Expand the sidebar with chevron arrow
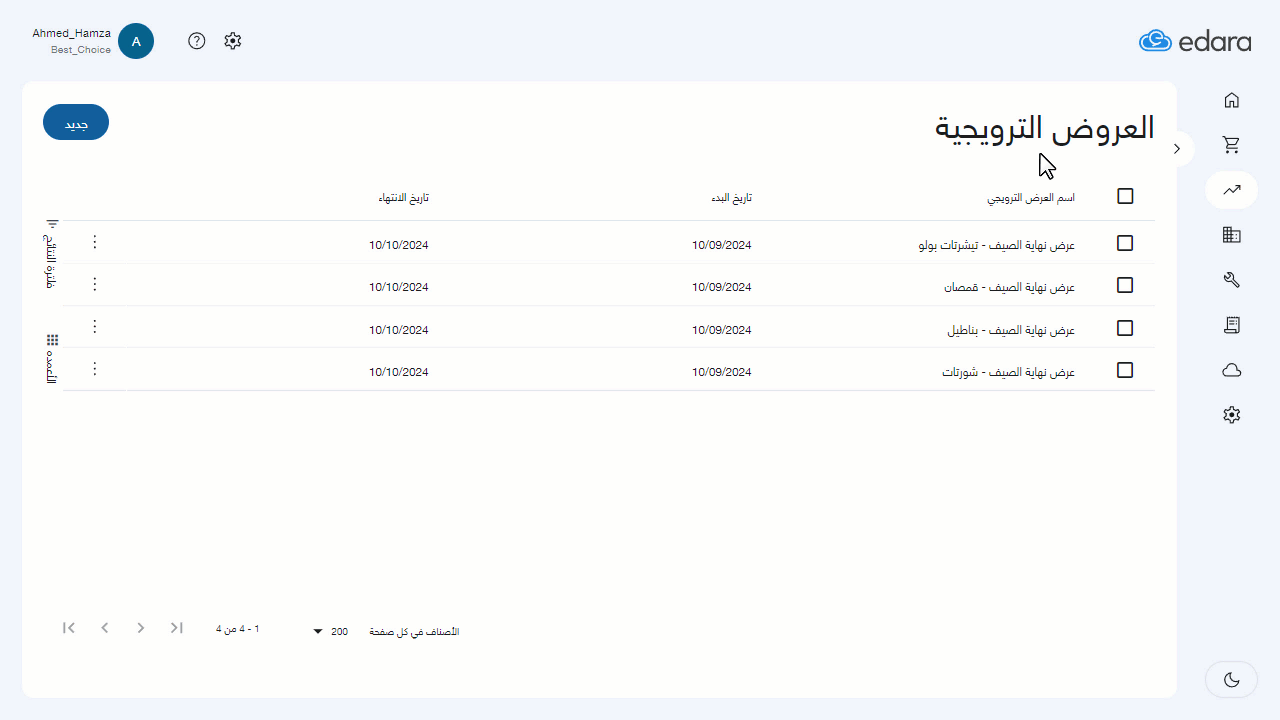Image resolution: width=1280 pixels, height=720 pixels. (x=1177, y=148)
